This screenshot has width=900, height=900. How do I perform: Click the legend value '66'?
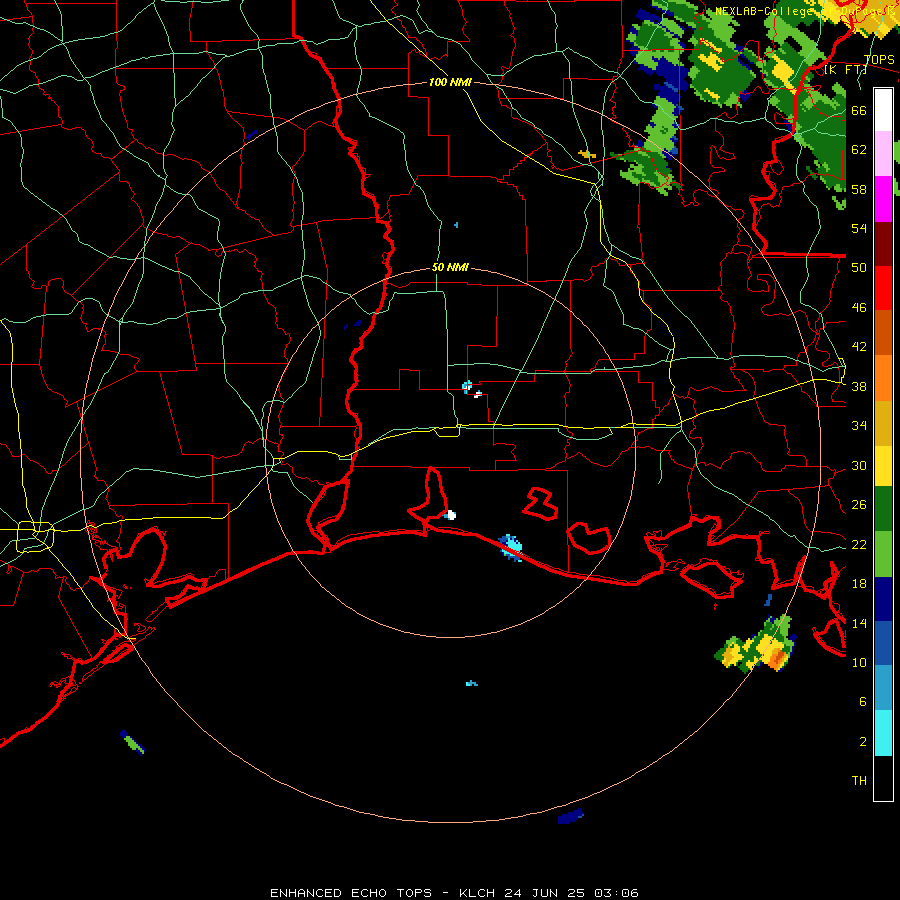pos(859,110)
